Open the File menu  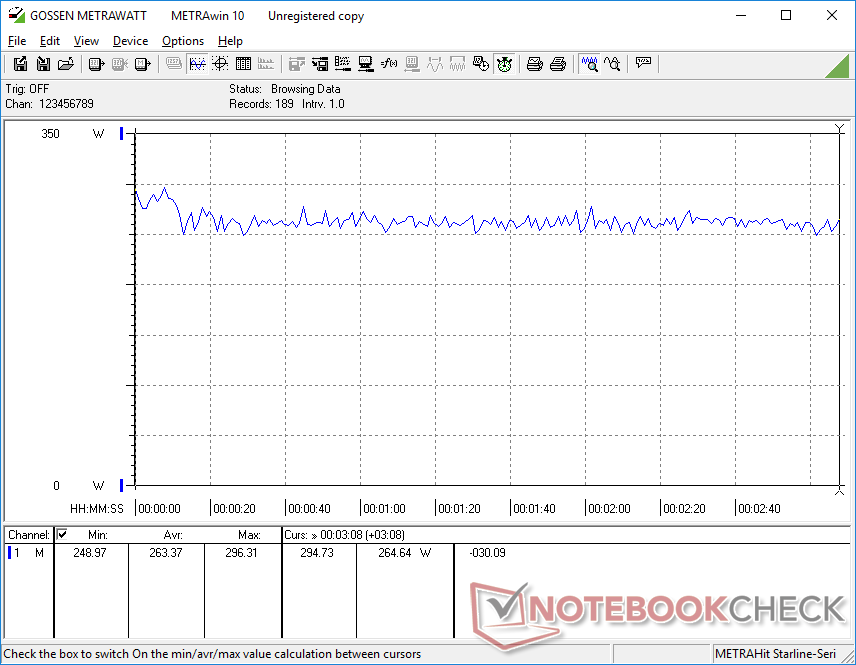click(17, 41)
